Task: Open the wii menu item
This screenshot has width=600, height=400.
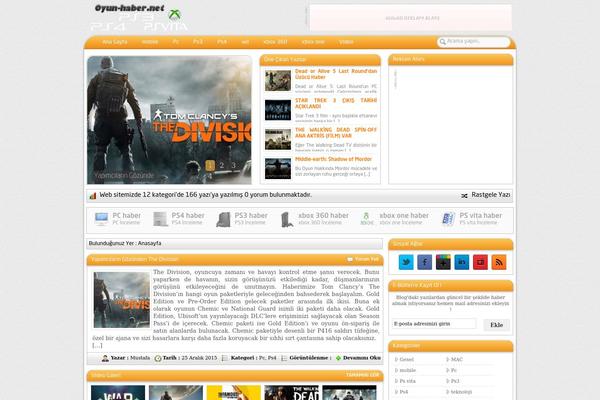Action: pos(245,42)
